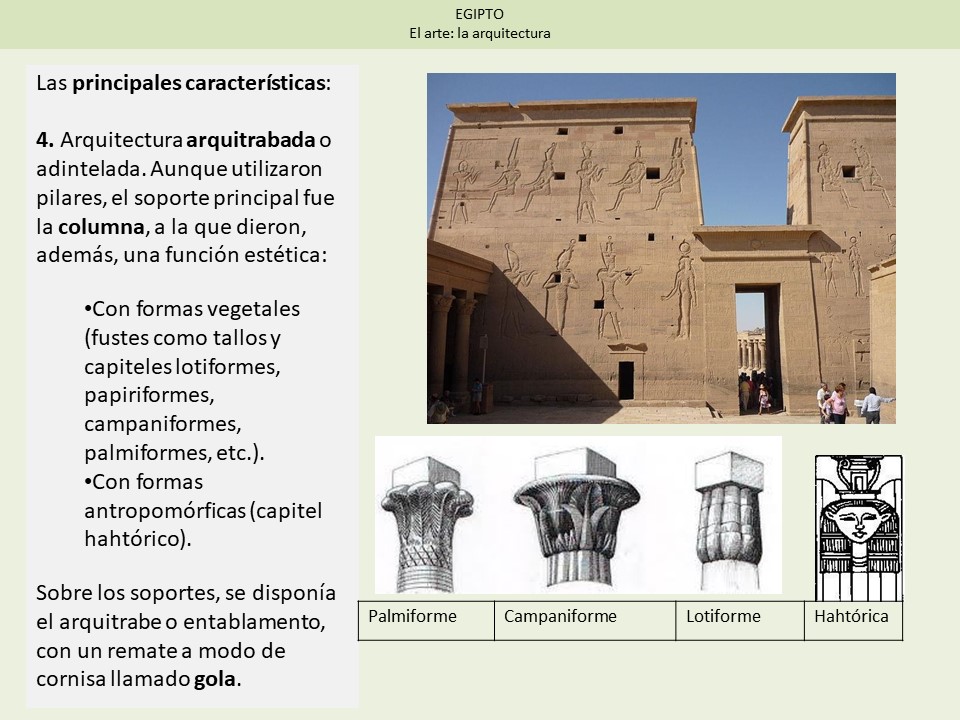
Task: Click the bold word 'arquitrabada'
Action: point(250,140)
